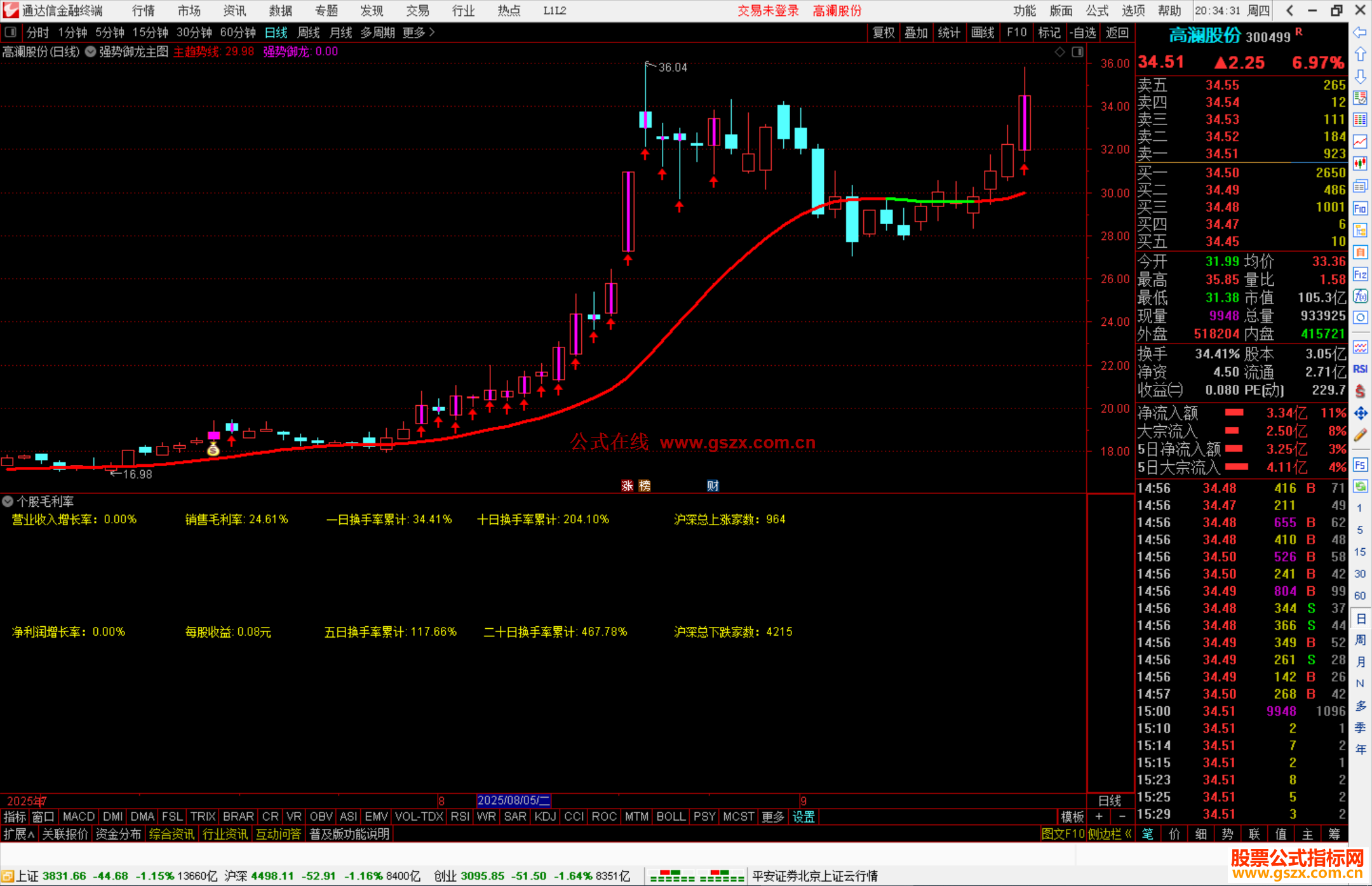Expand the 更多 period options in the top bar
Viewport: 1372px width, 886px height.
point(419,32)
